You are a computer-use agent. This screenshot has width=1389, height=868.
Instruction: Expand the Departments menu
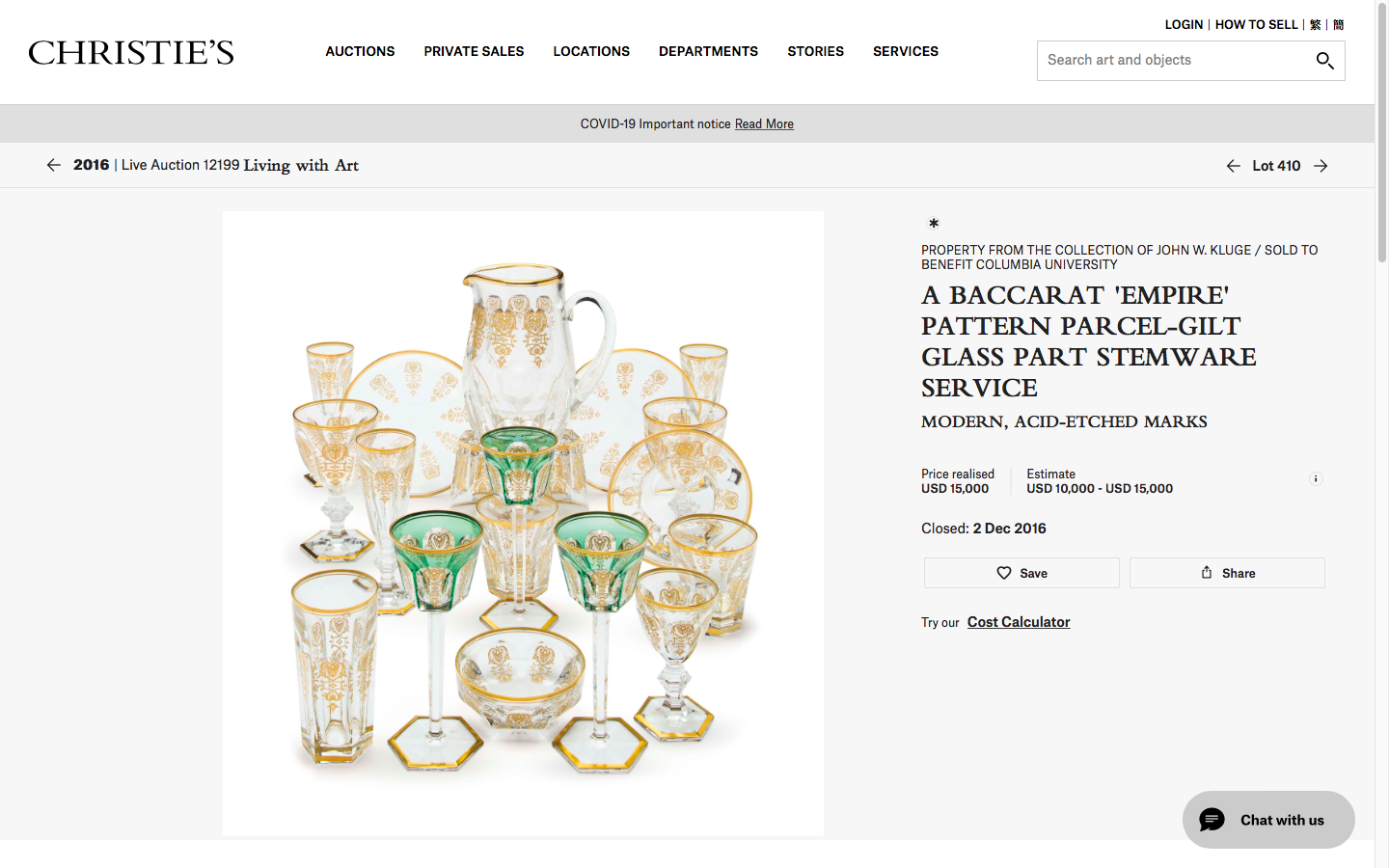tap(708, 51)
